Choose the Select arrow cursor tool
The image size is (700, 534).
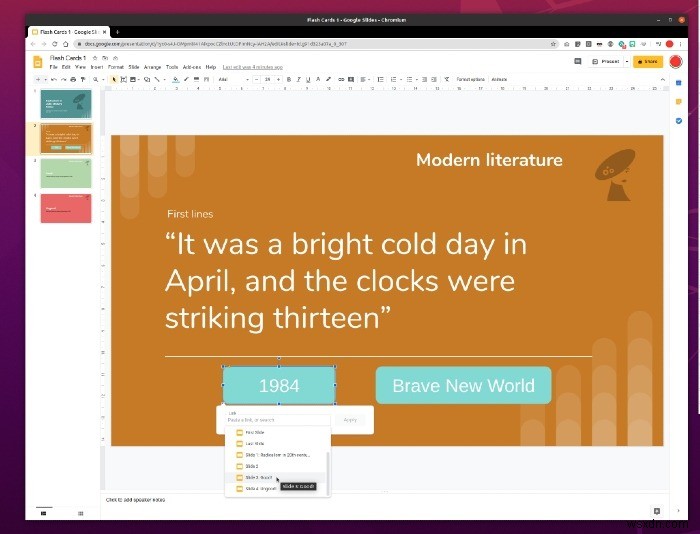[114, 79]
